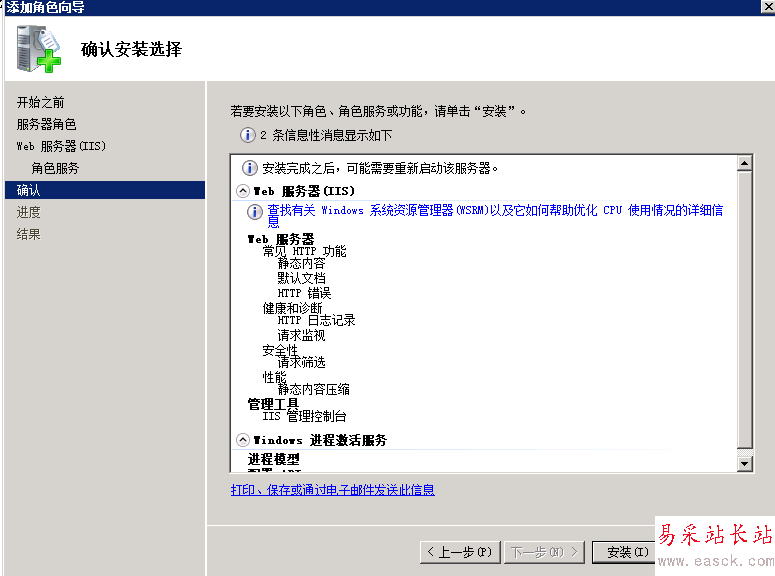Collapse the Web 服务器(IIS) section
Viewport: 775px width, 576px height.
(x=242, y=191)
